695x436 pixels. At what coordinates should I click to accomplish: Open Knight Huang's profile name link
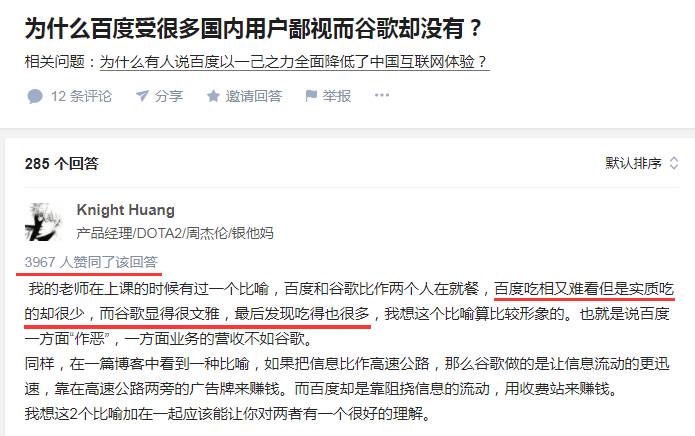tap(125, 210)
